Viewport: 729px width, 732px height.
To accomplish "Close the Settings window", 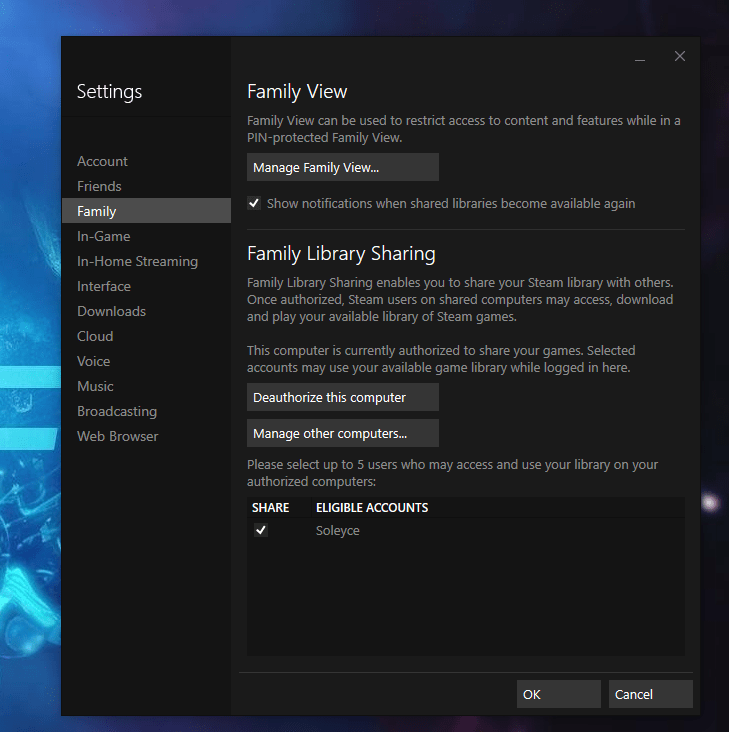I will click(x=680, y=56).
